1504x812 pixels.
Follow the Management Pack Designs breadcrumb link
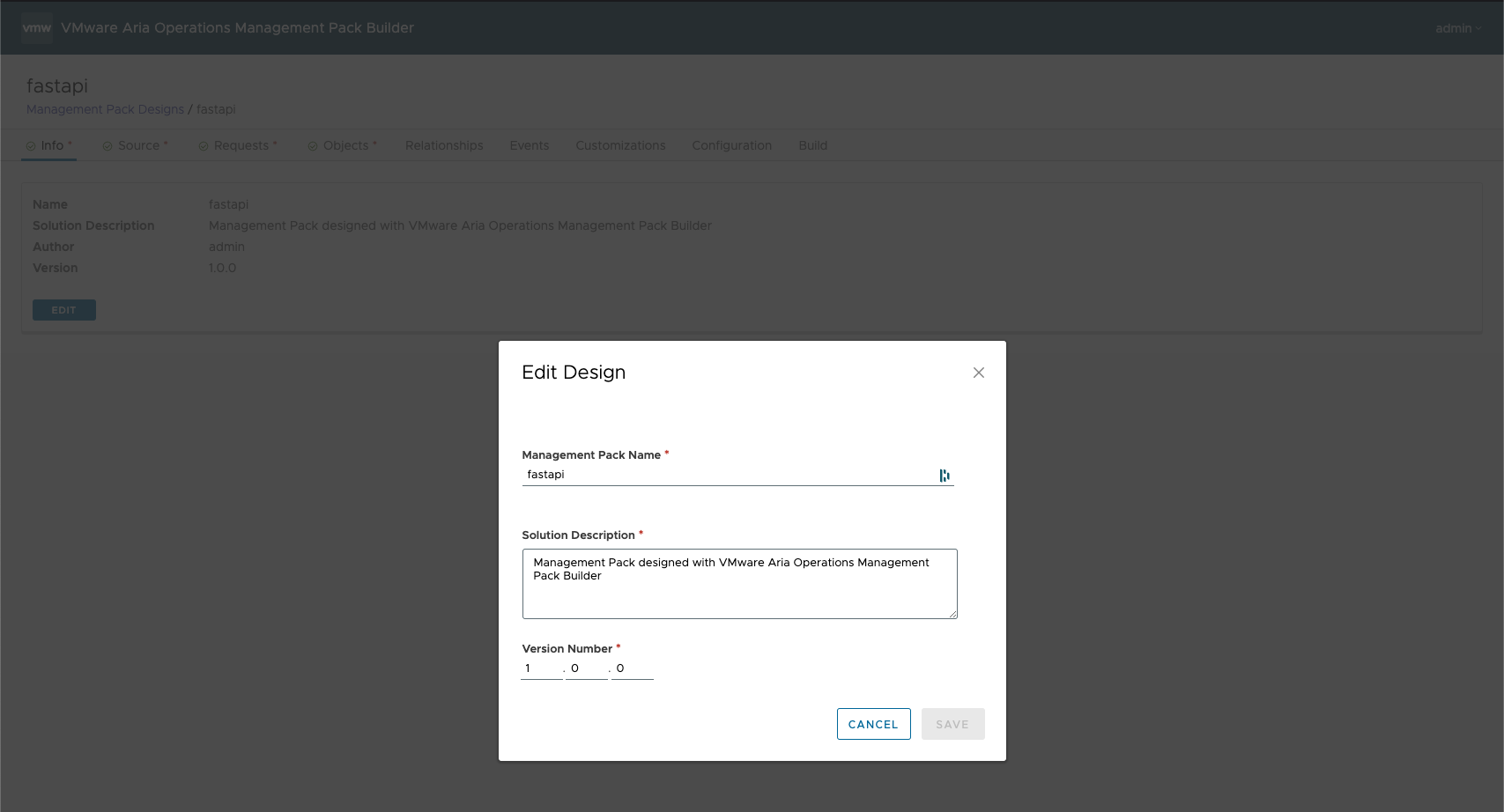[x=105, y=109]
